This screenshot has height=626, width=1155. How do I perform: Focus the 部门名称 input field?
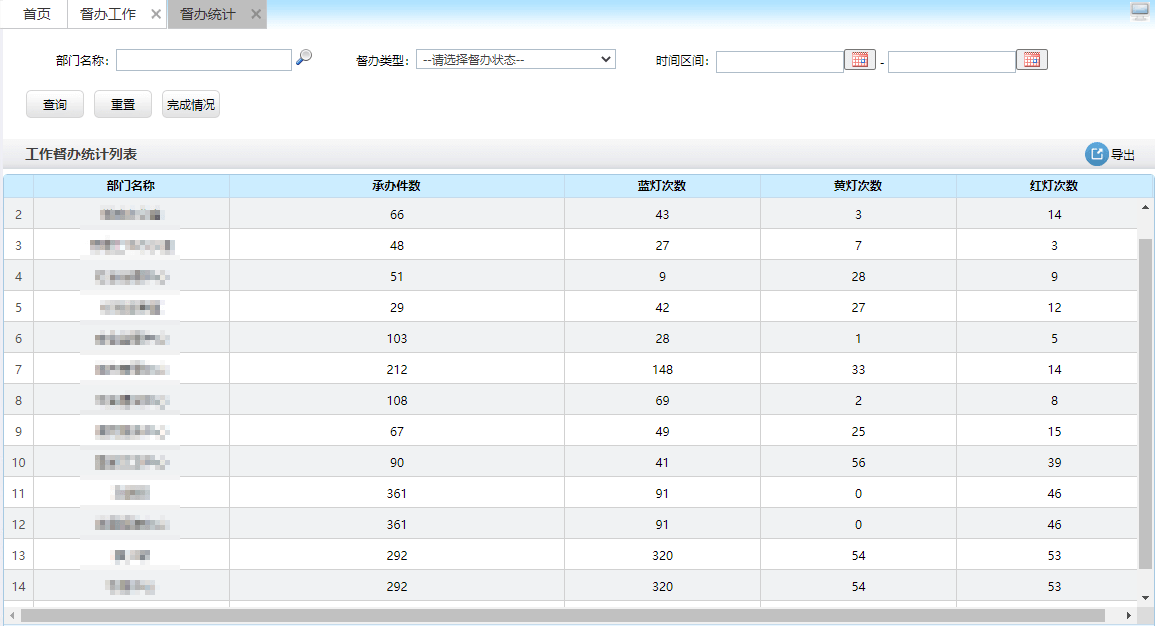click(x=204, y=61)
